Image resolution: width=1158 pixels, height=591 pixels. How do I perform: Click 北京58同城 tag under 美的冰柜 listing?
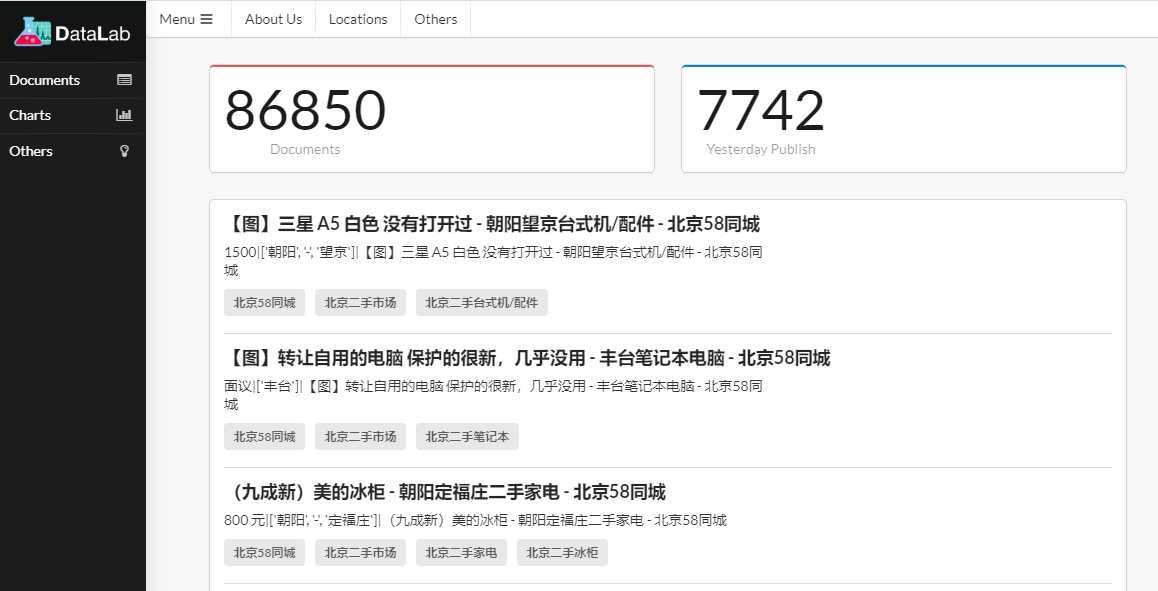pos(264,553)
